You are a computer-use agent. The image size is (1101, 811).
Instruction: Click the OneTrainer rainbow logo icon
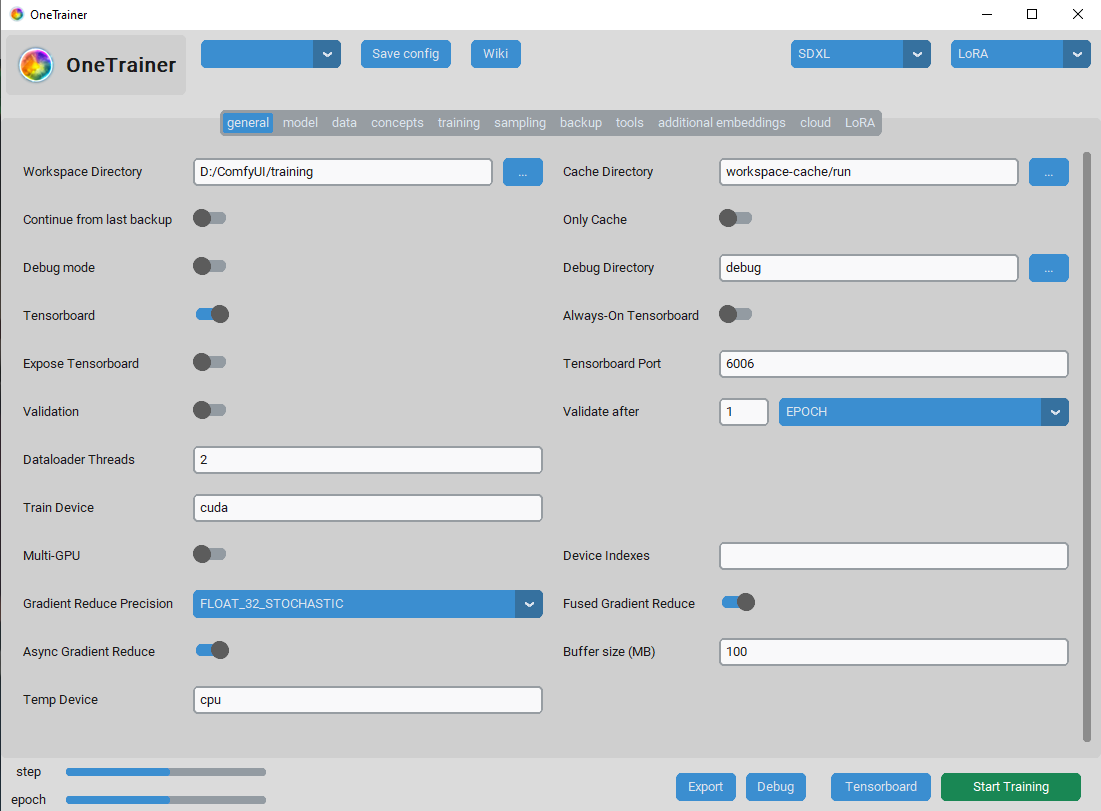click(x=36, y=65)
